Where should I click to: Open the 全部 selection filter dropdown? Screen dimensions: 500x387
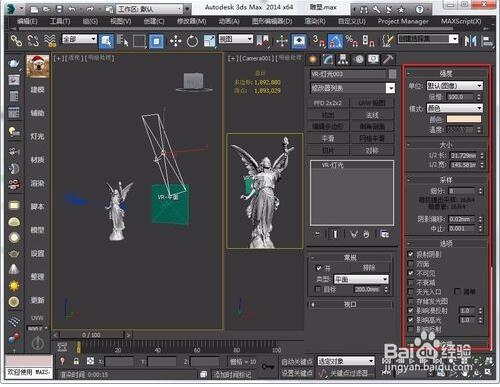click(79, 39)
